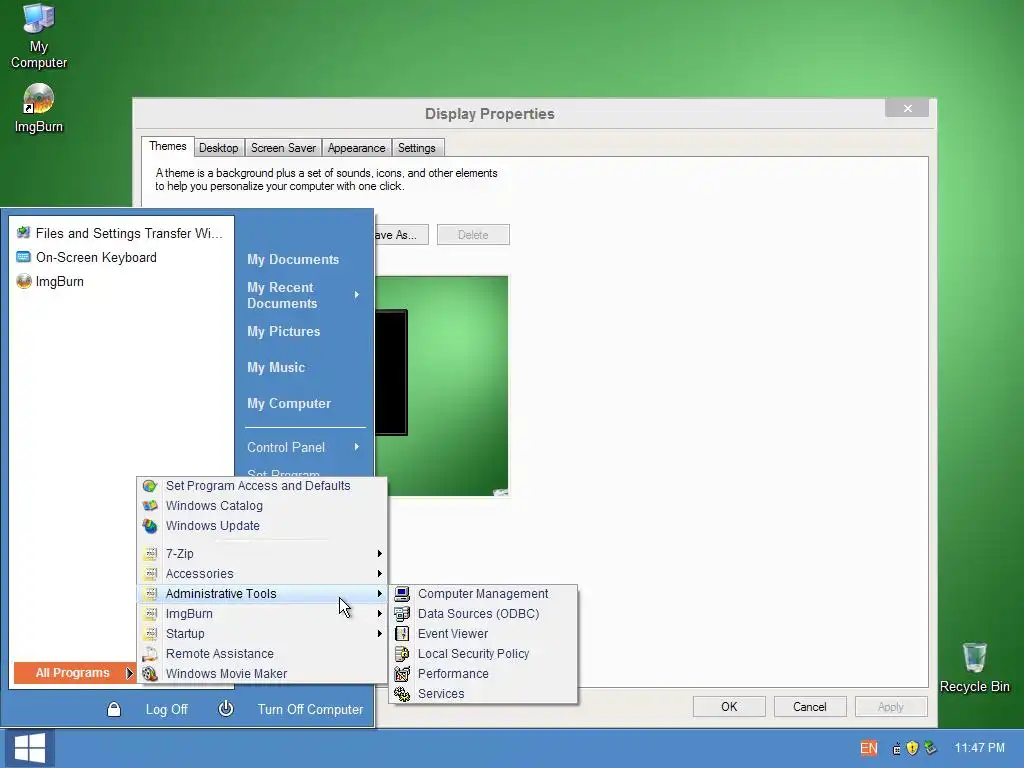The height and width of the screenshot is (768, 1024).
Task: Click the Windows Movie Maker icon
Action: 150,673
